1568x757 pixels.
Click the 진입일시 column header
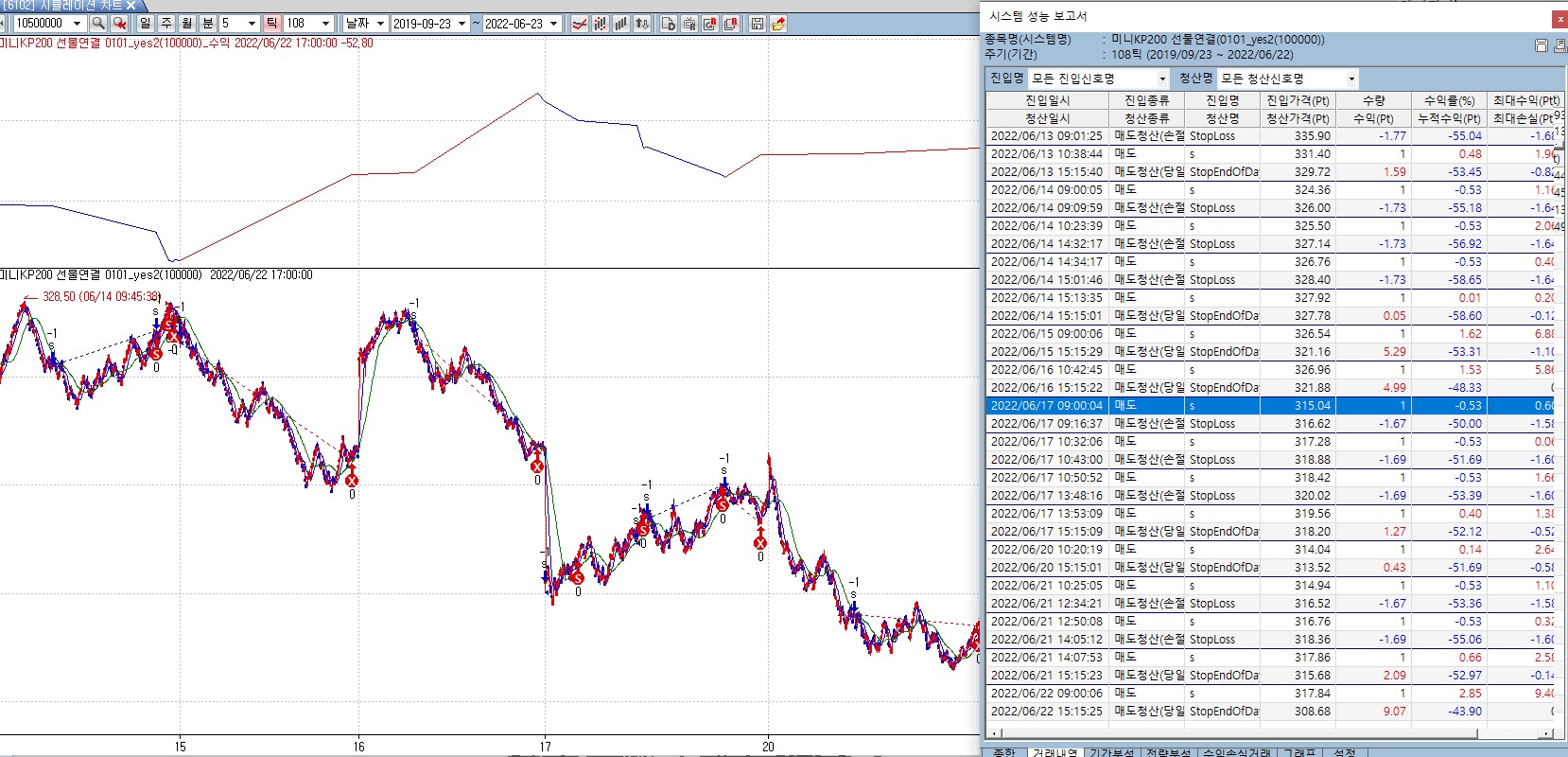(x=1047, y=100)
